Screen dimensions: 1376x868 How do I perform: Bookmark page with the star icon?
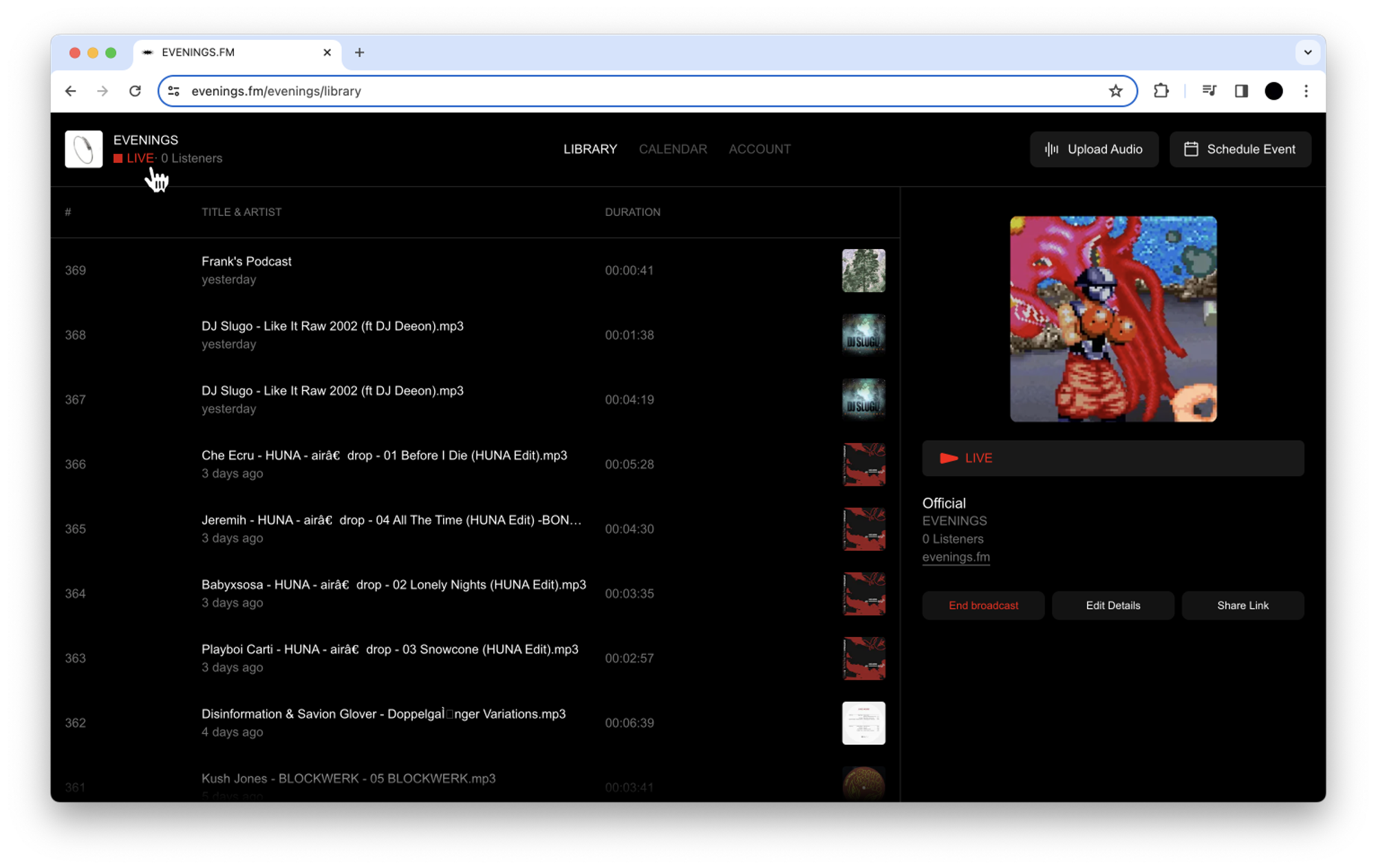click(x=1115, y=91)
